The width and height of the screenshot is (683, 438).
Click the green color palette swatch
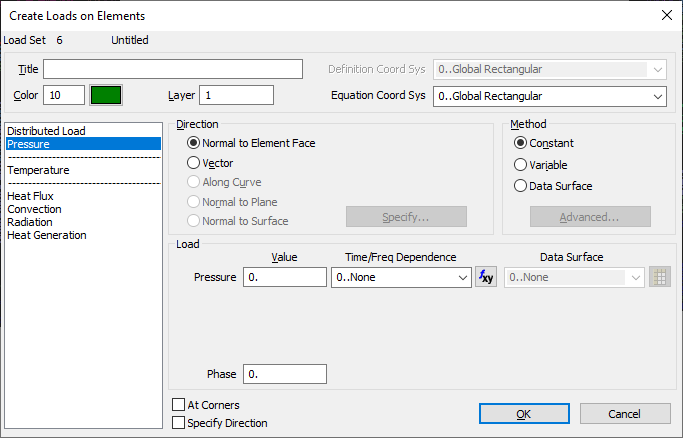106,95
